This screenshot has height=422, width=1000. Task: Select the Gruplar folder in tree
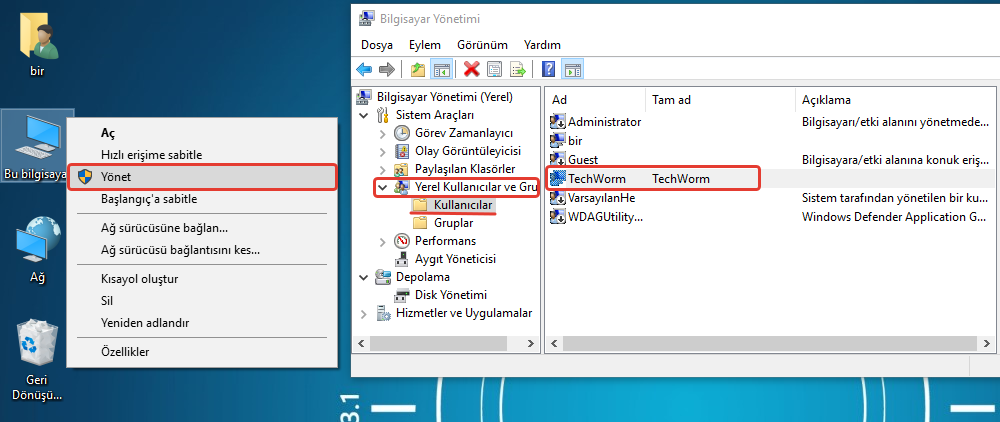click(x=453, y=223)
